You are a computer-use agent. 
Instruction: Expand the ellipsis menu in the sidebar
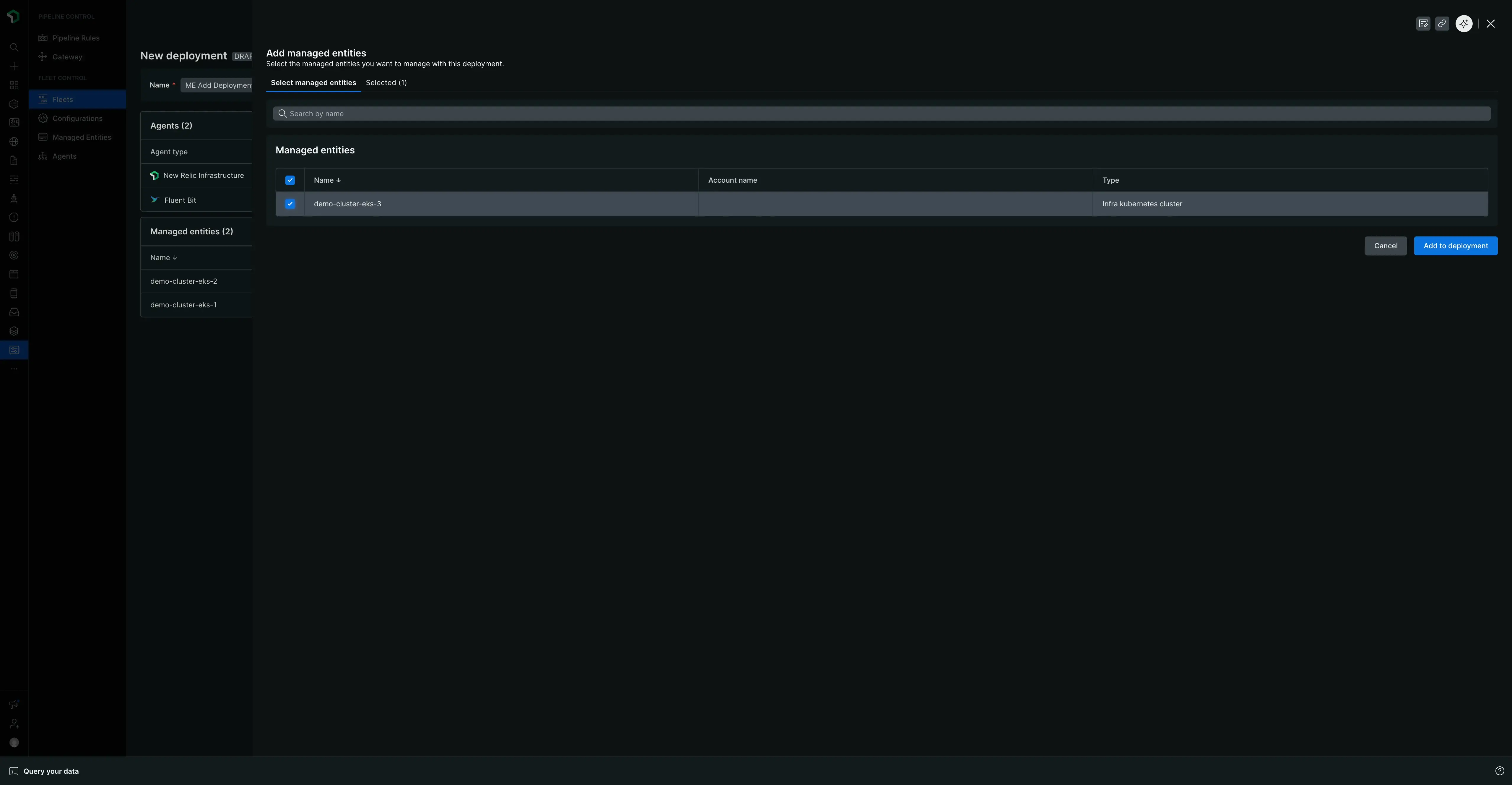14,369
